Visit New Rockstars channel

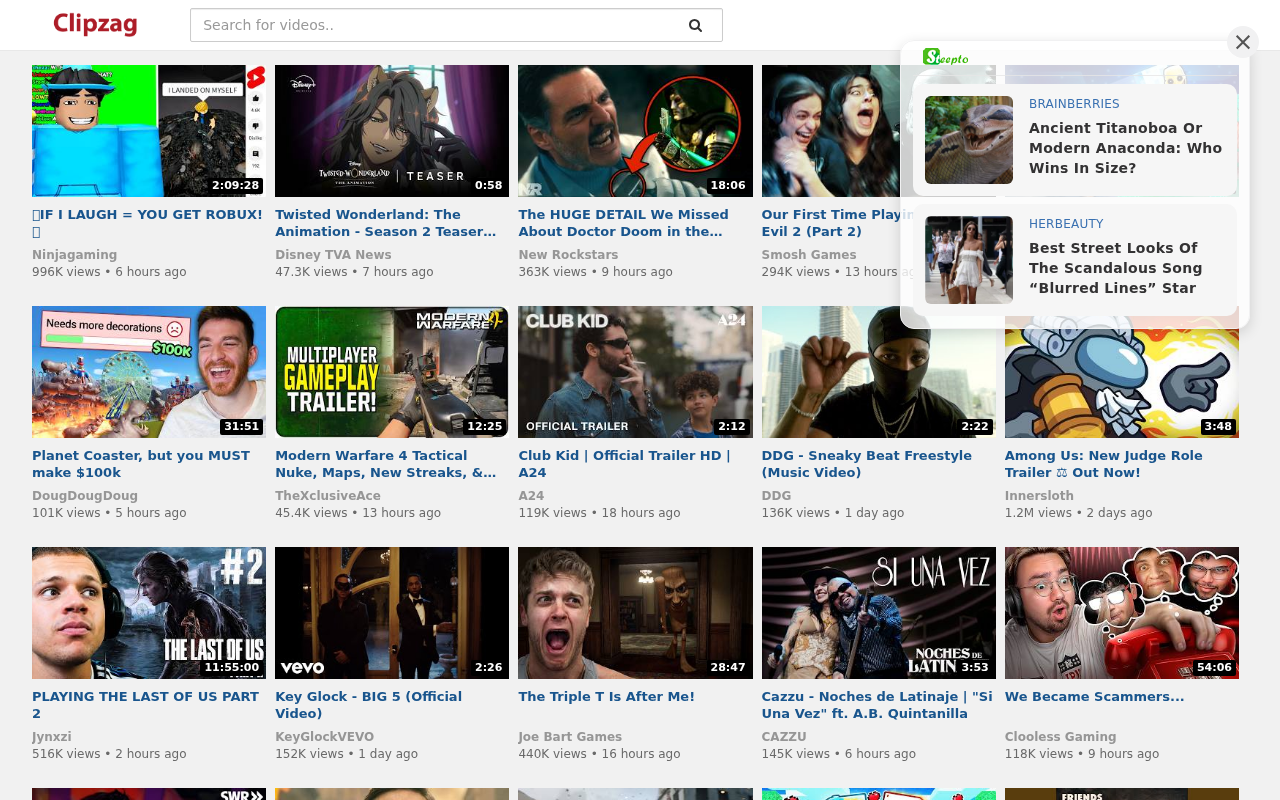click(x=568, y=255)
